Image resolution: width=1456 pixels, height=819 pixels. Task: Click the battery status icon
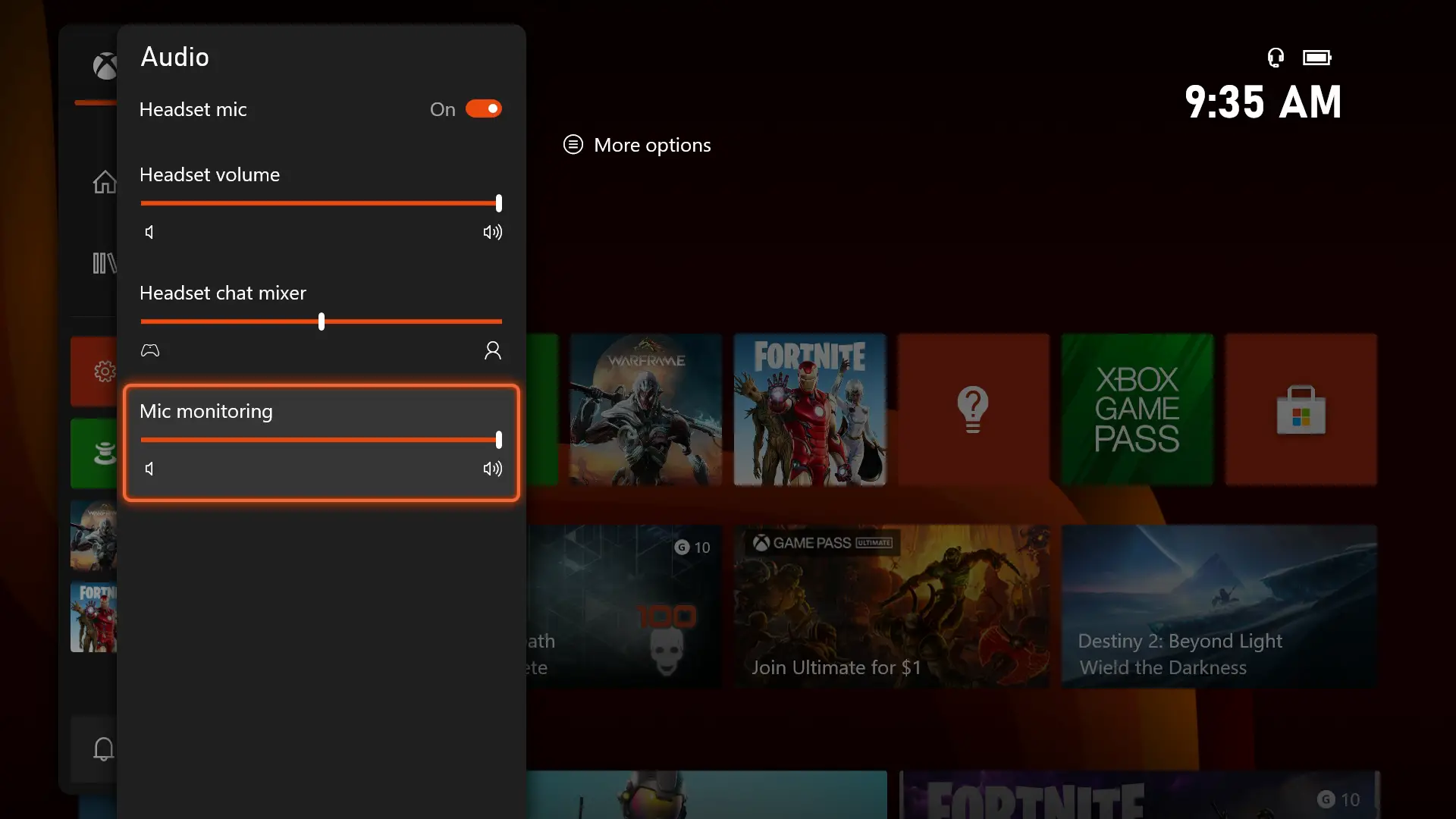pyautogui.click(x=1316, y=58)
